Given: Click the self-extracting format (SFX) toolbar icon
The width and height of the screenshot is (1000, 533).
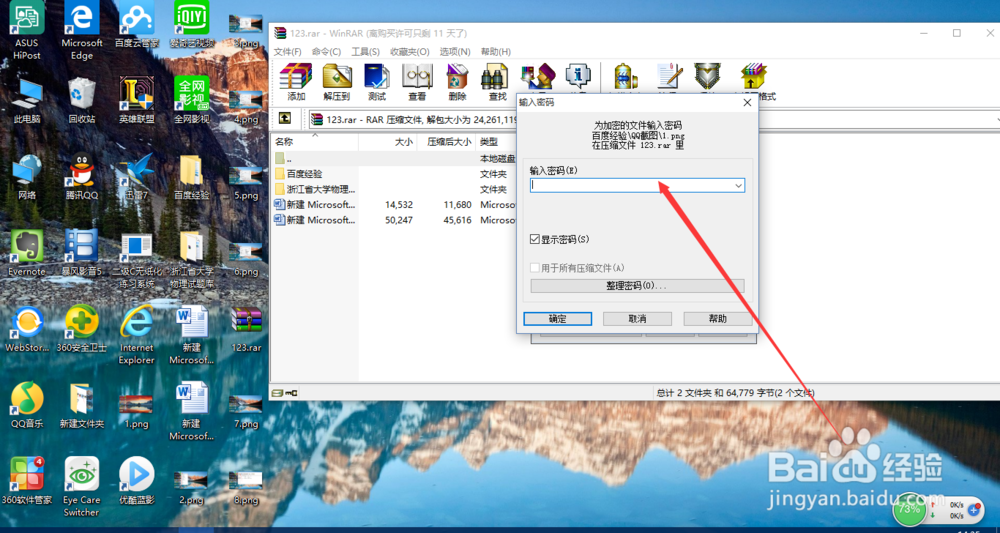Looking at the screenshot, I should (x=754, y=76).
